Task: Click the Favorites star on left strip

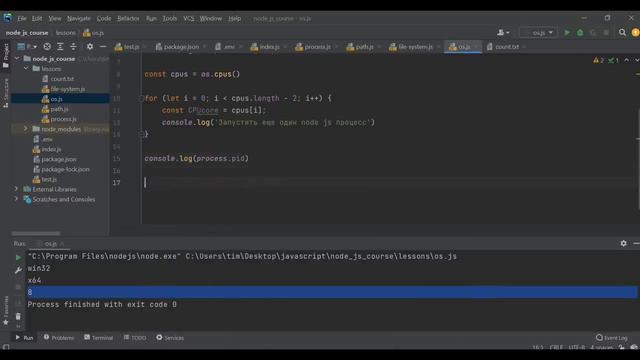Action: click(6, 322)
